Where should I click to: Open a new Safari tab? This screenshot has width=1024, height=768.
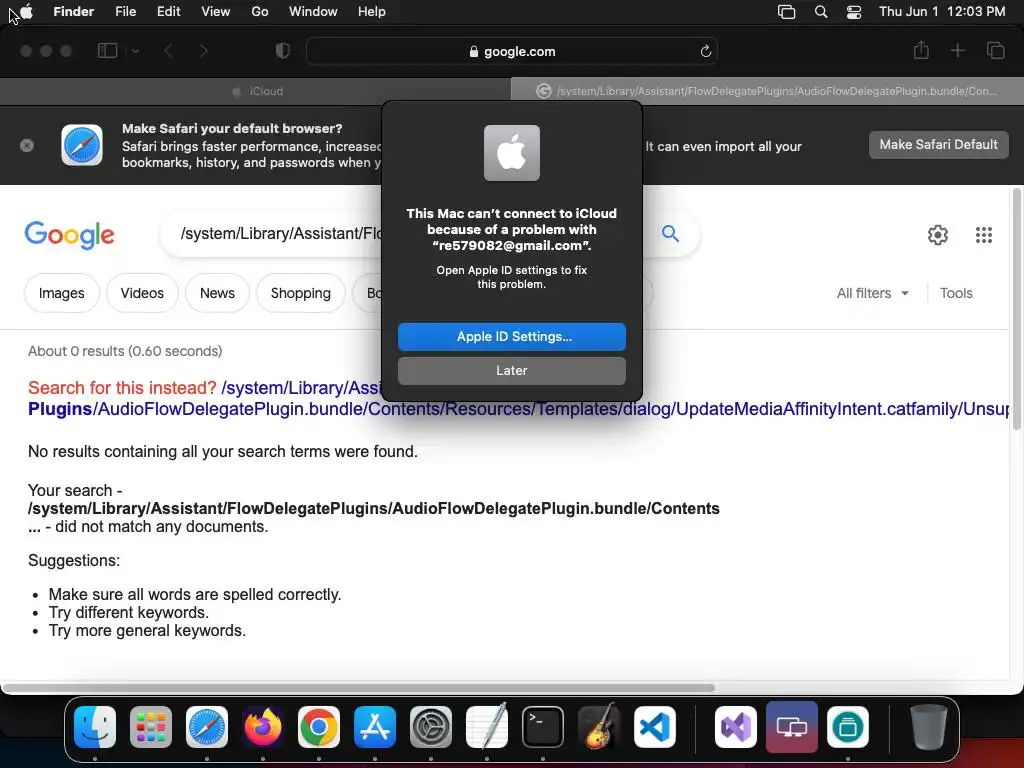tap(957, 50)
